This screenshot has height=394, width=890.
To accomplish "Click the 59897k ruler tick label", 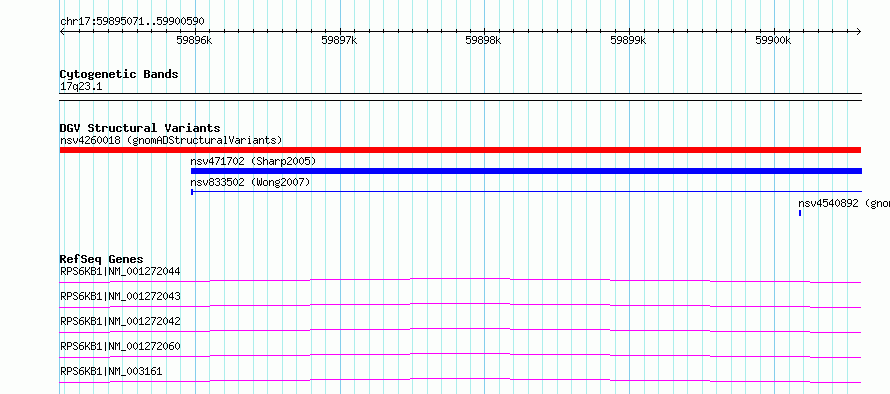I will [339, 40].
